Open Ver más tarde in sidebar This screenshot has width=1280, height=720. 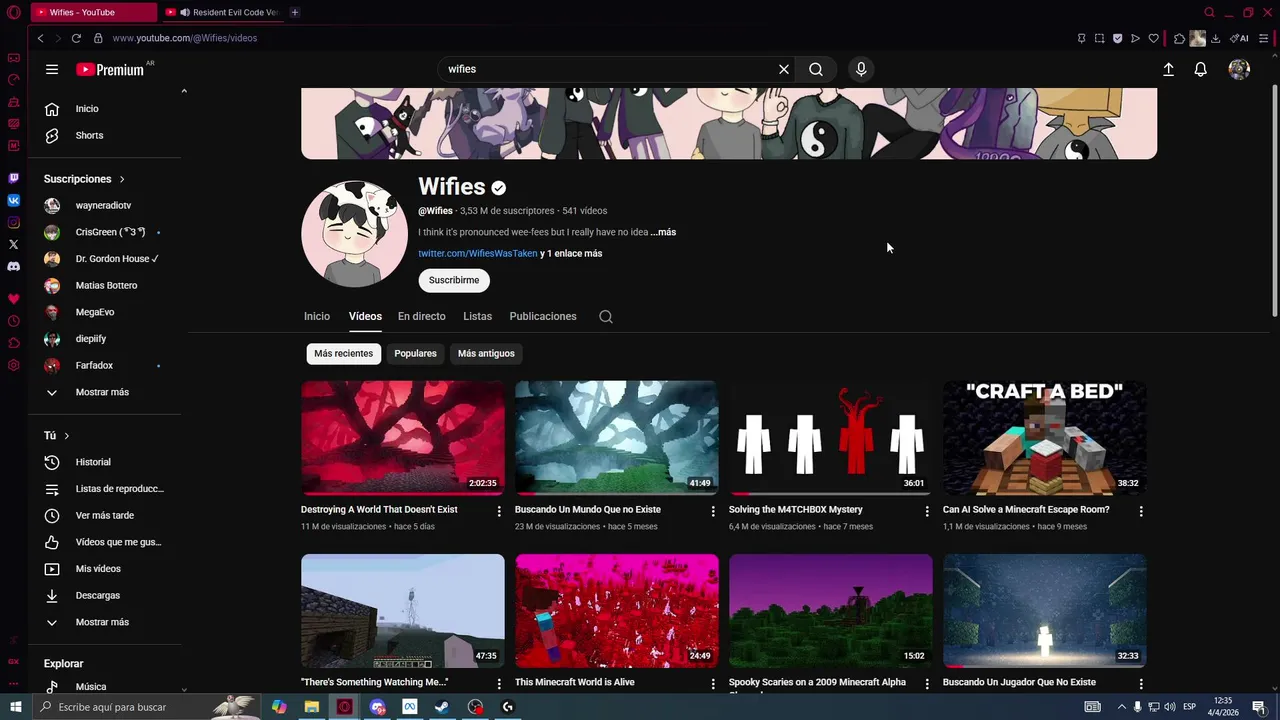(x=104, y=515)
